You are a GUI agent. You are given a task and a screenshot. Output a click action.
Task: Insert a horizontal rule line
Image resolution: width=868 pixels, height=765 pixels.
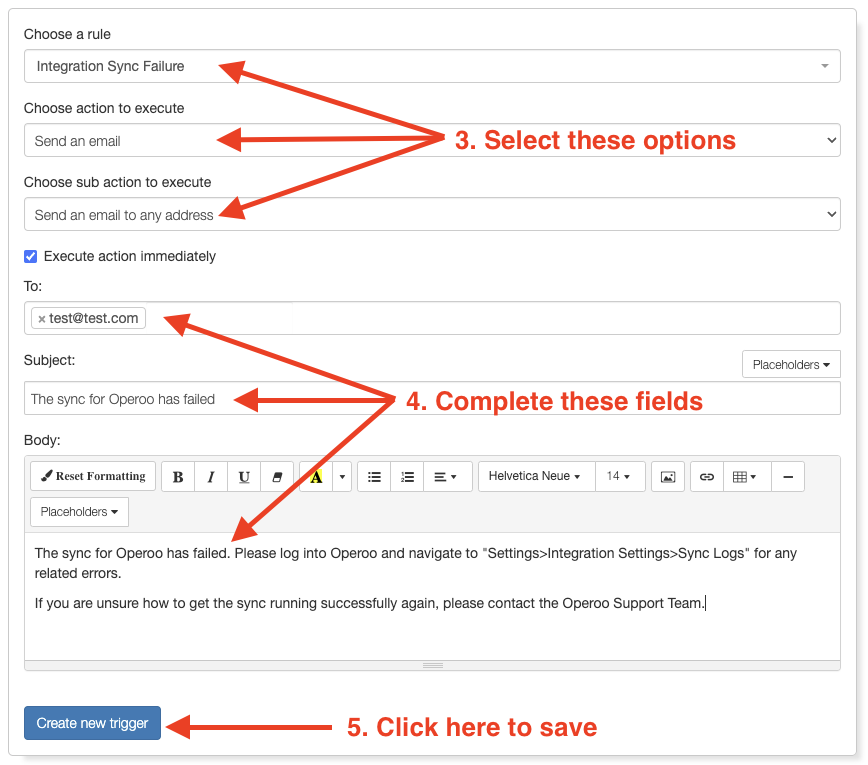pos(788,477)
